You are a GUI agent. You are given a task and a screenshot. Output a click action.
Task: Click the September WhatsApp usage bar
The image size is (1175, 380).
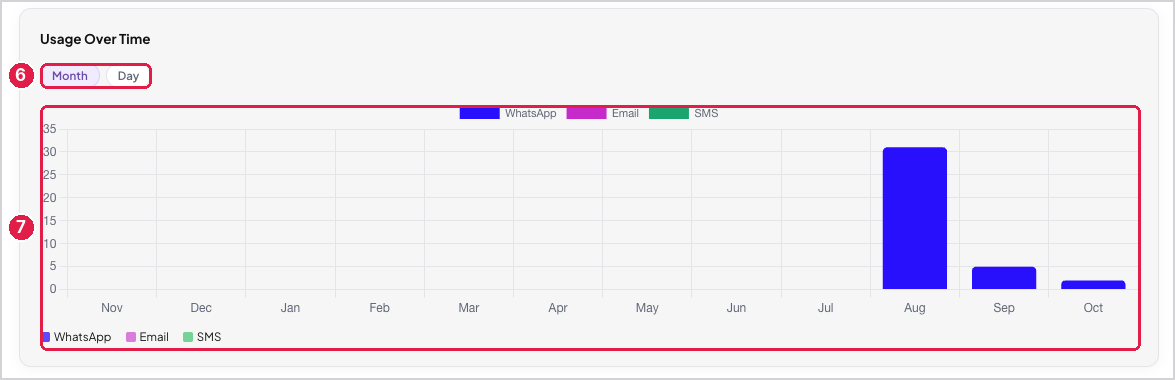click(1004, 278)
